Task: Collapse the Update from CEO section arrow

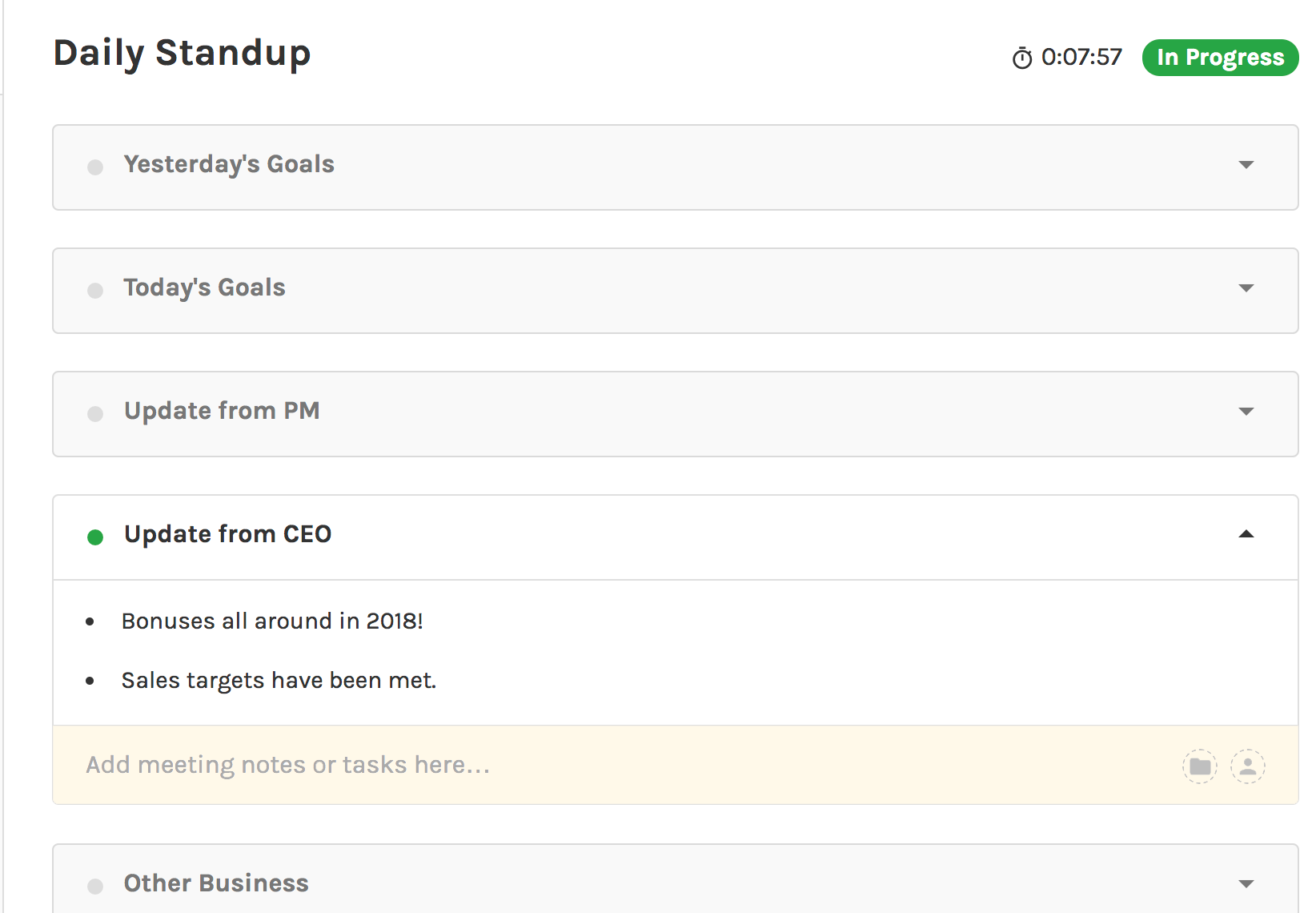Action: 1246,534
